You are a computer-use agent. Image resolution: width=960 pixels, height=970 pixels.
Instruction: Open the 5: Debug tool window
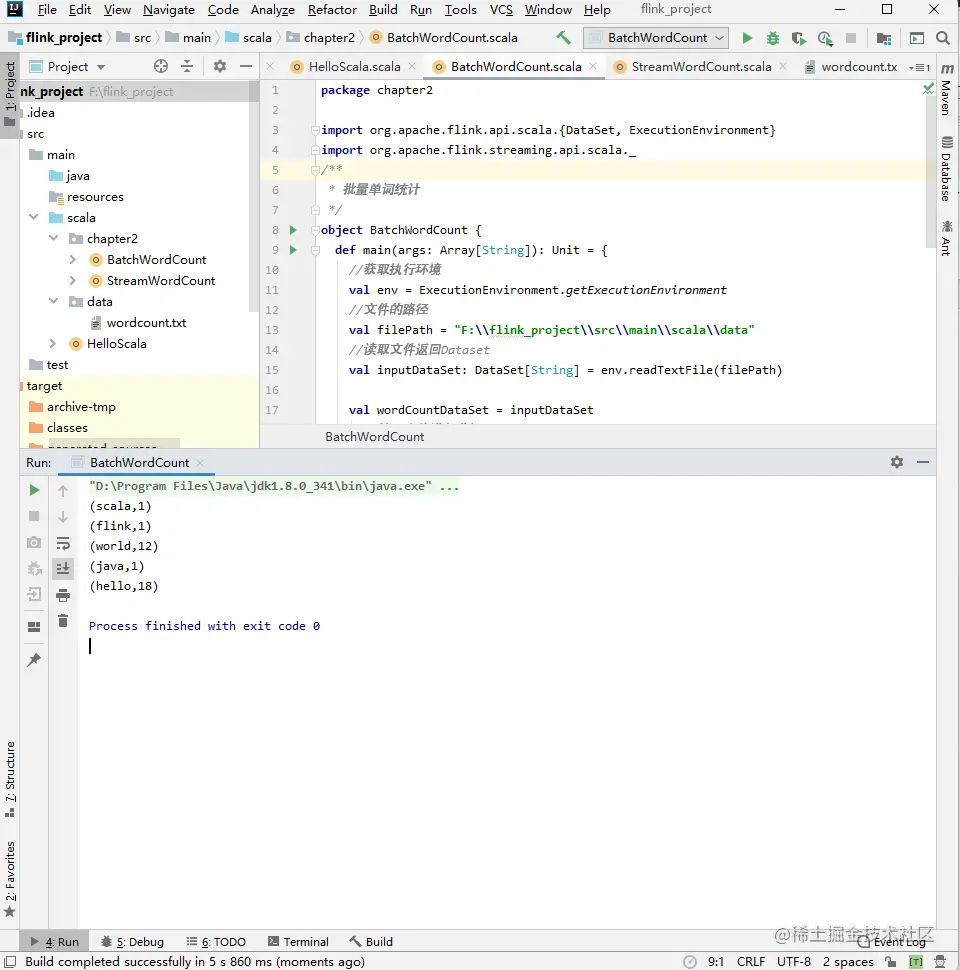[132, 942]
